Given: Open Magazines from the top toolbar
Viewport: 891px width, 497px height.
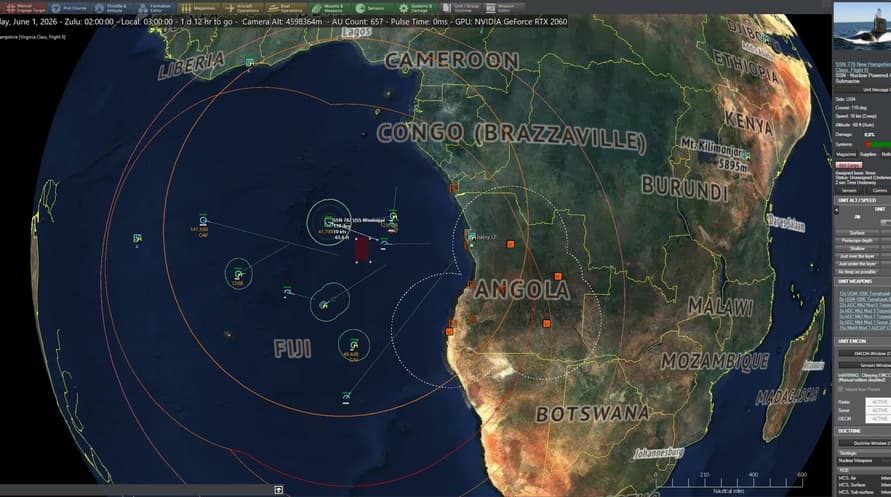Looking at the screenshot, I should tap(199, 8).
